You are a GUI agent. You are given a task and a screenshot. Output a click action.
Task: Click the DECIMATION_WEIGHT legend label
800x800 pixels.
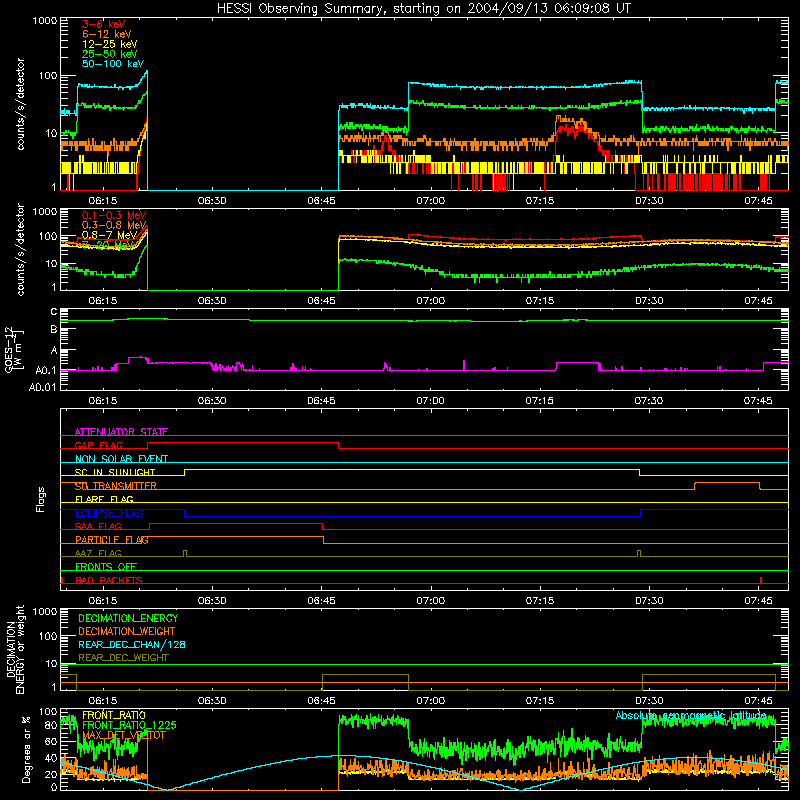[127, 632]
